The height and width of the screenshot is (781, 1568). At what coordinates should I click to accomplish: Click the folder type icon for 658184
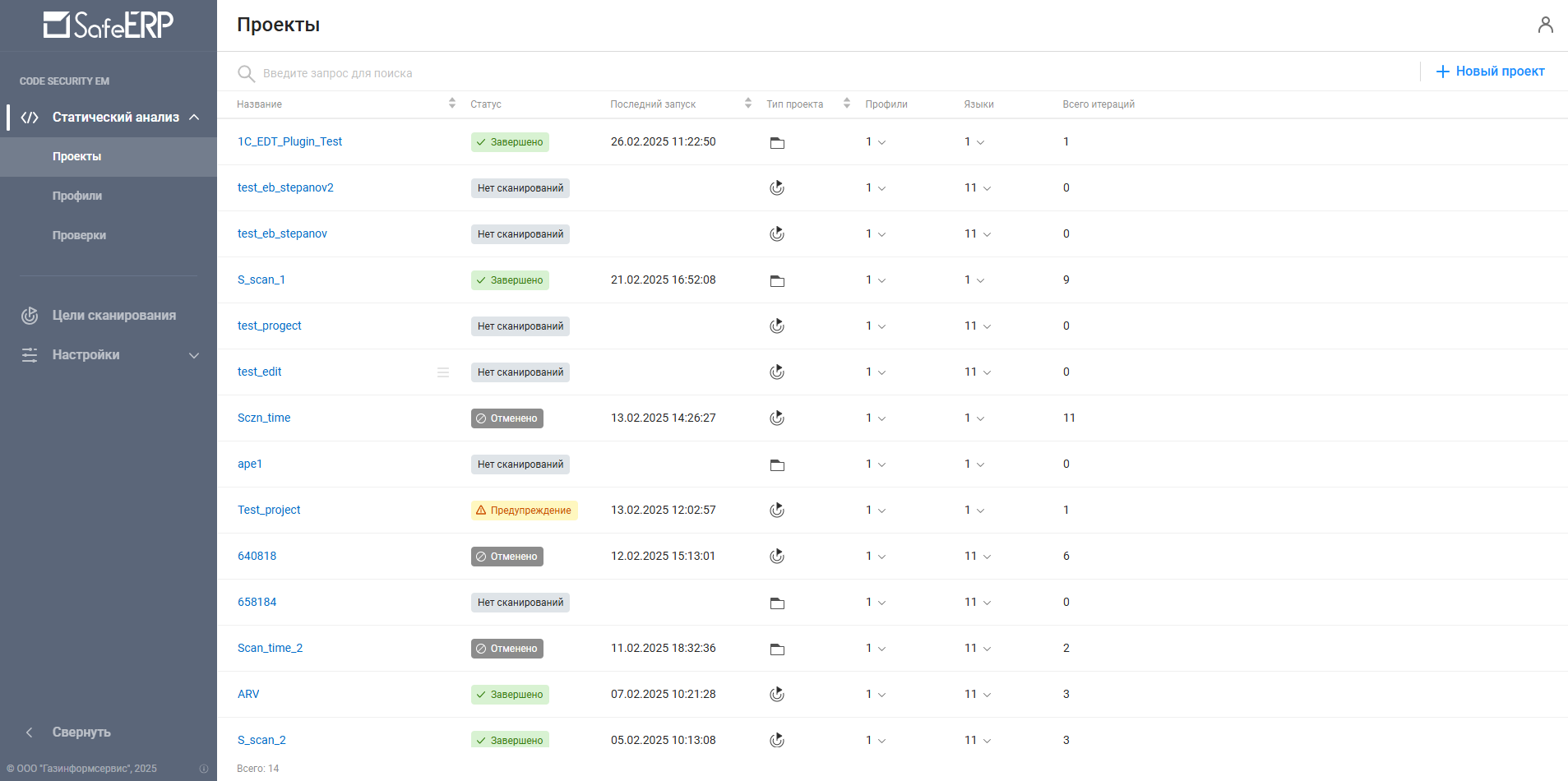coord(777,603)
